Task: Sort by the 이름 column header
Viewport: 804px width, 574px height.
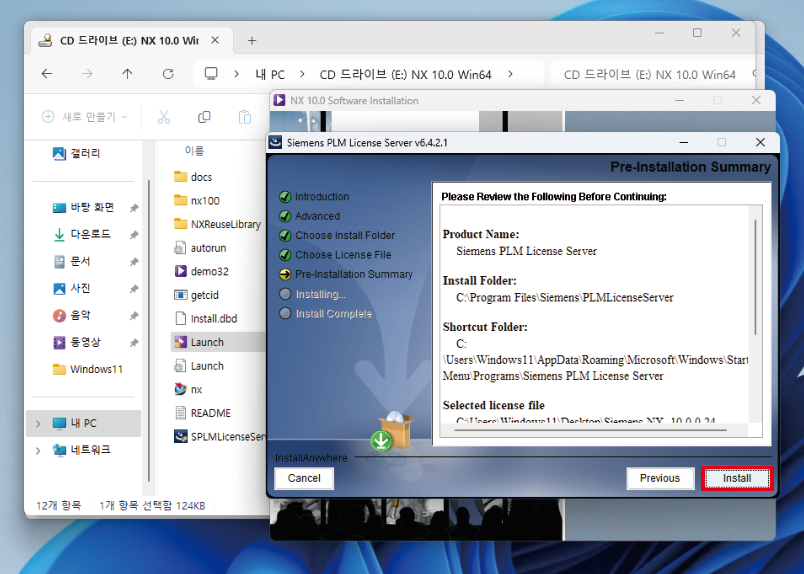Action: pos(194,151)
